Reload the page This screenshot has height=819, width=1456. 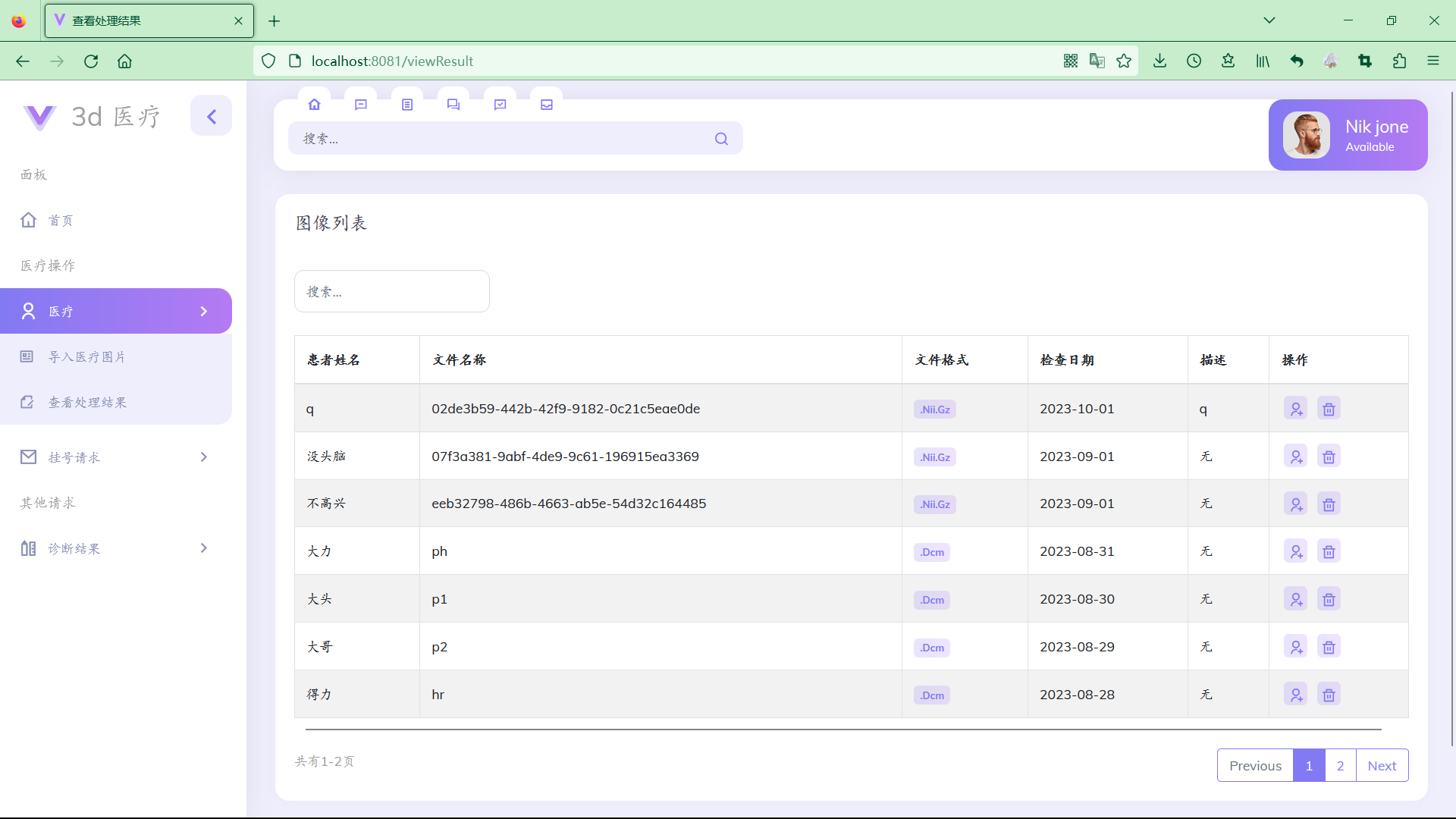click(x=91, y=61)
